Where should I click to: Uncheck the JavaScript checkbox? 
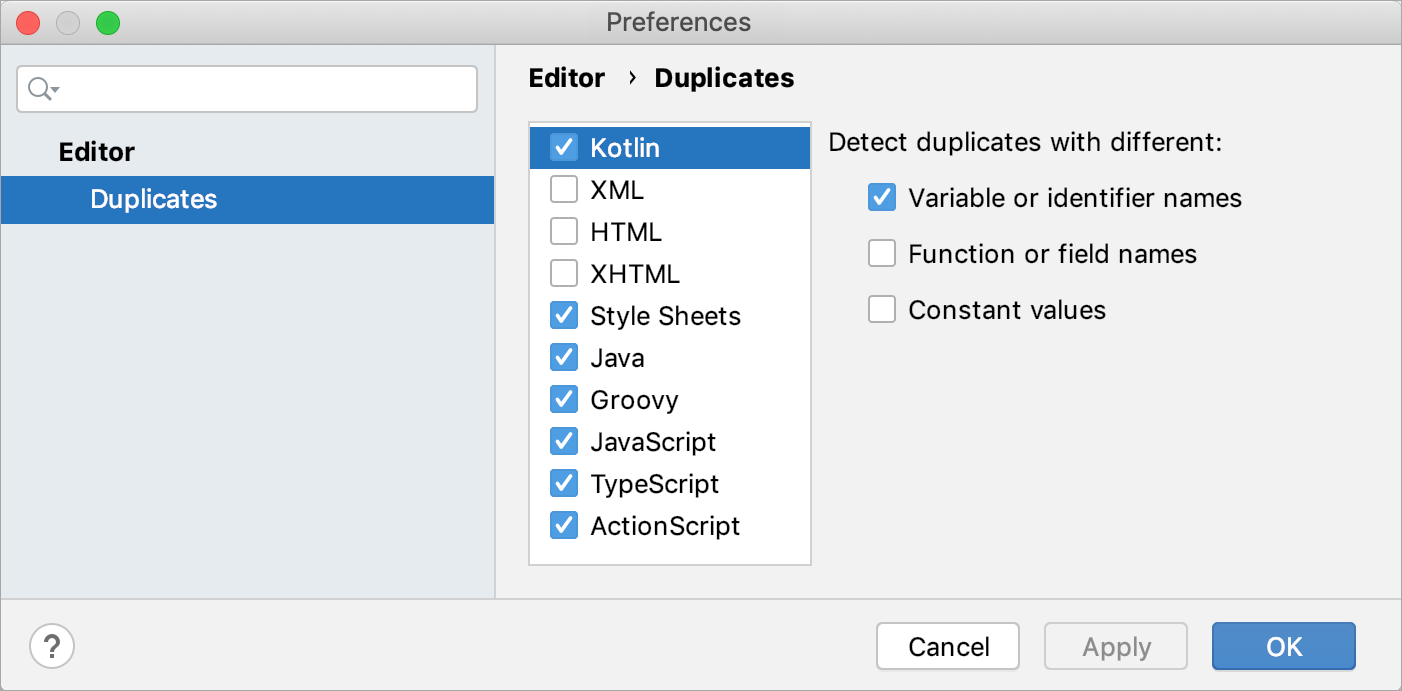coord(564,442)
